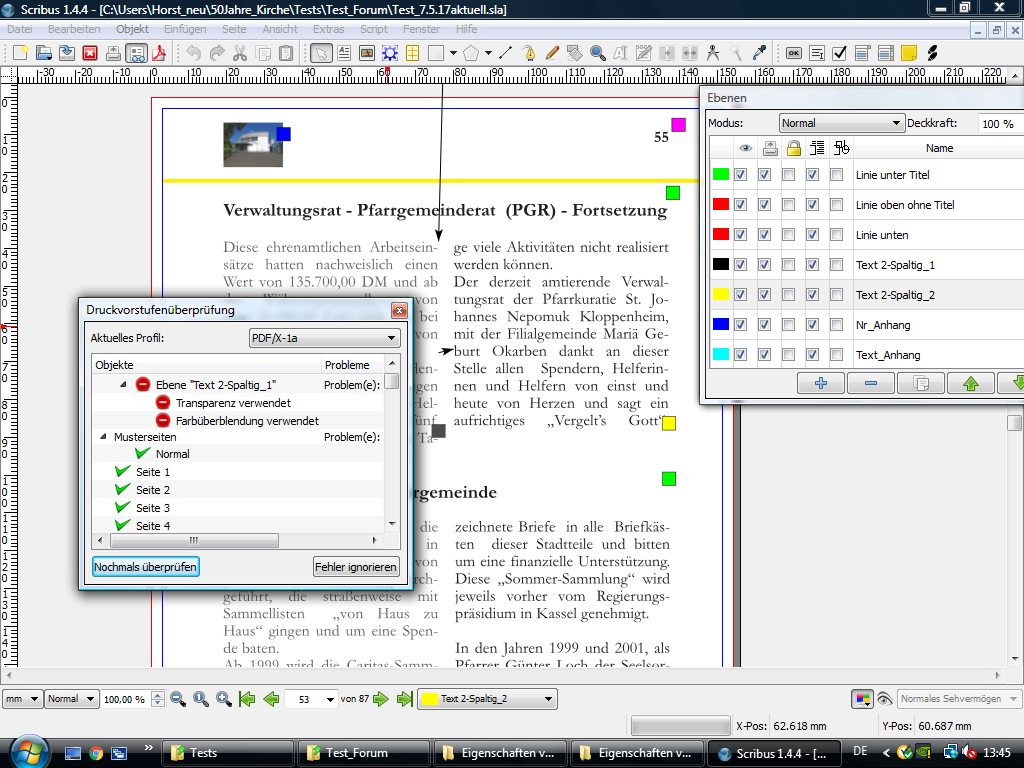The height and width of the screenshot is (768, 1024).
Task: Activate the Eyedropper tool
Action: pyautogui.click(x=759, y=53)
